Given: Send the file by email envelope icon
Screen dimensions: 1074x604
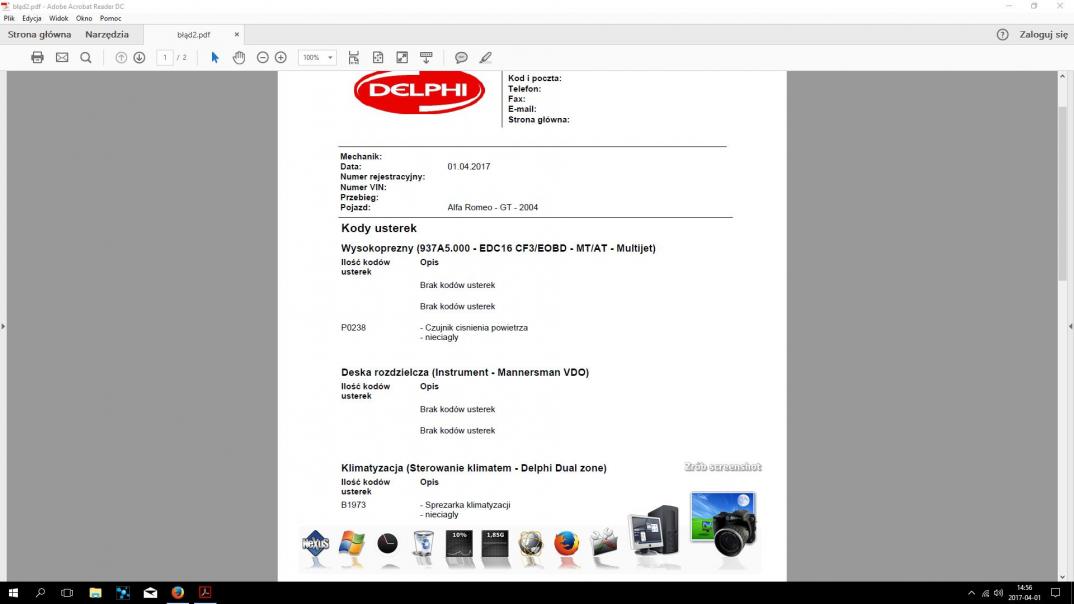Looking at the screenshot, I should click(62, 58).
